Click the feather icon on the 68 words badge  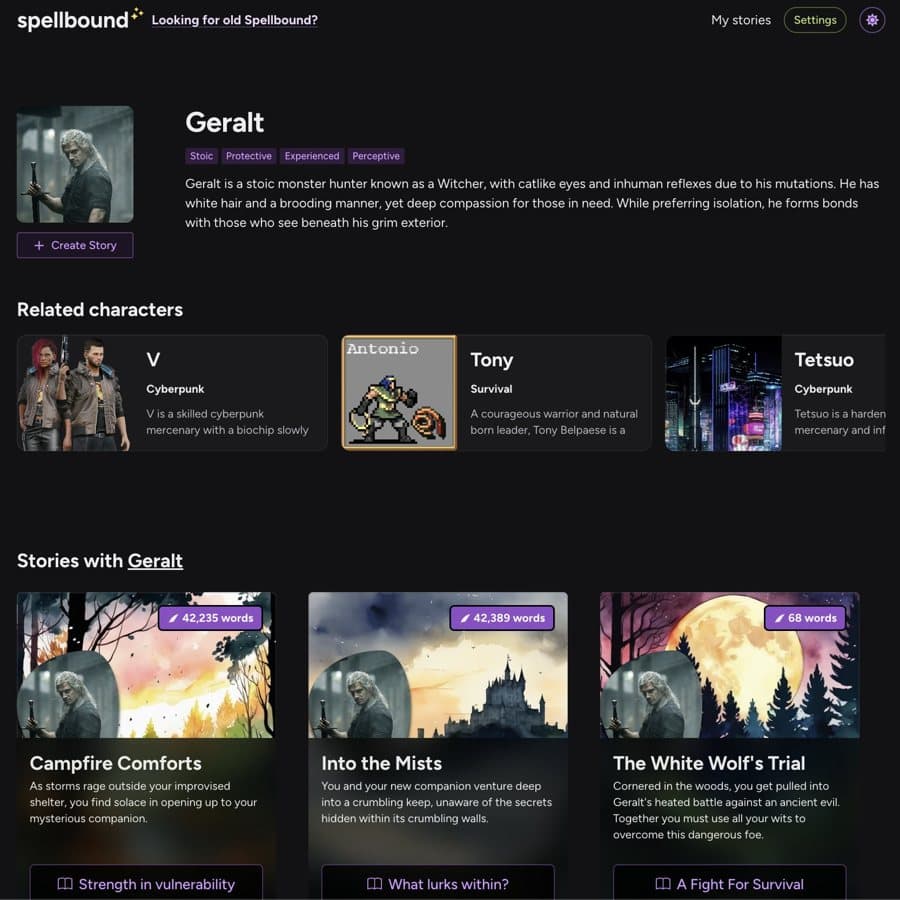tap(779, 618)
